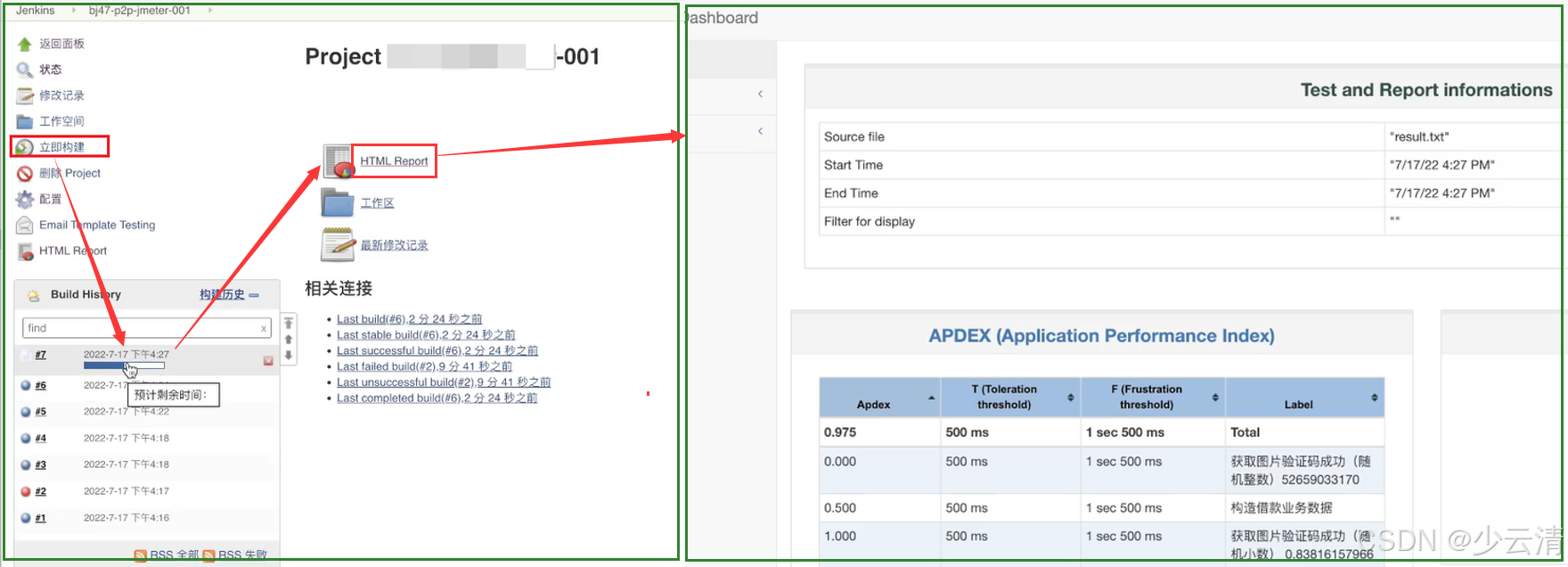
Task: Click the blue status ball of build #5
Action: point(26,412)
